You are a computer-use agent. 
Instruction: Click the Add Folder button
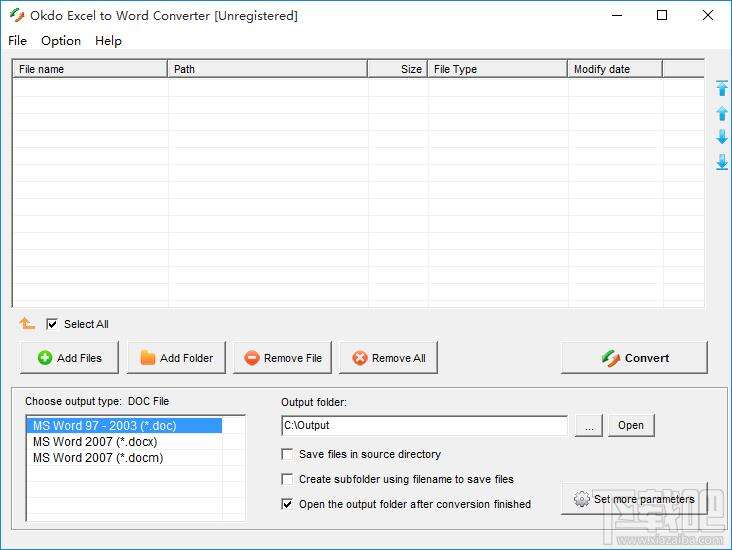tap(176, 358)
